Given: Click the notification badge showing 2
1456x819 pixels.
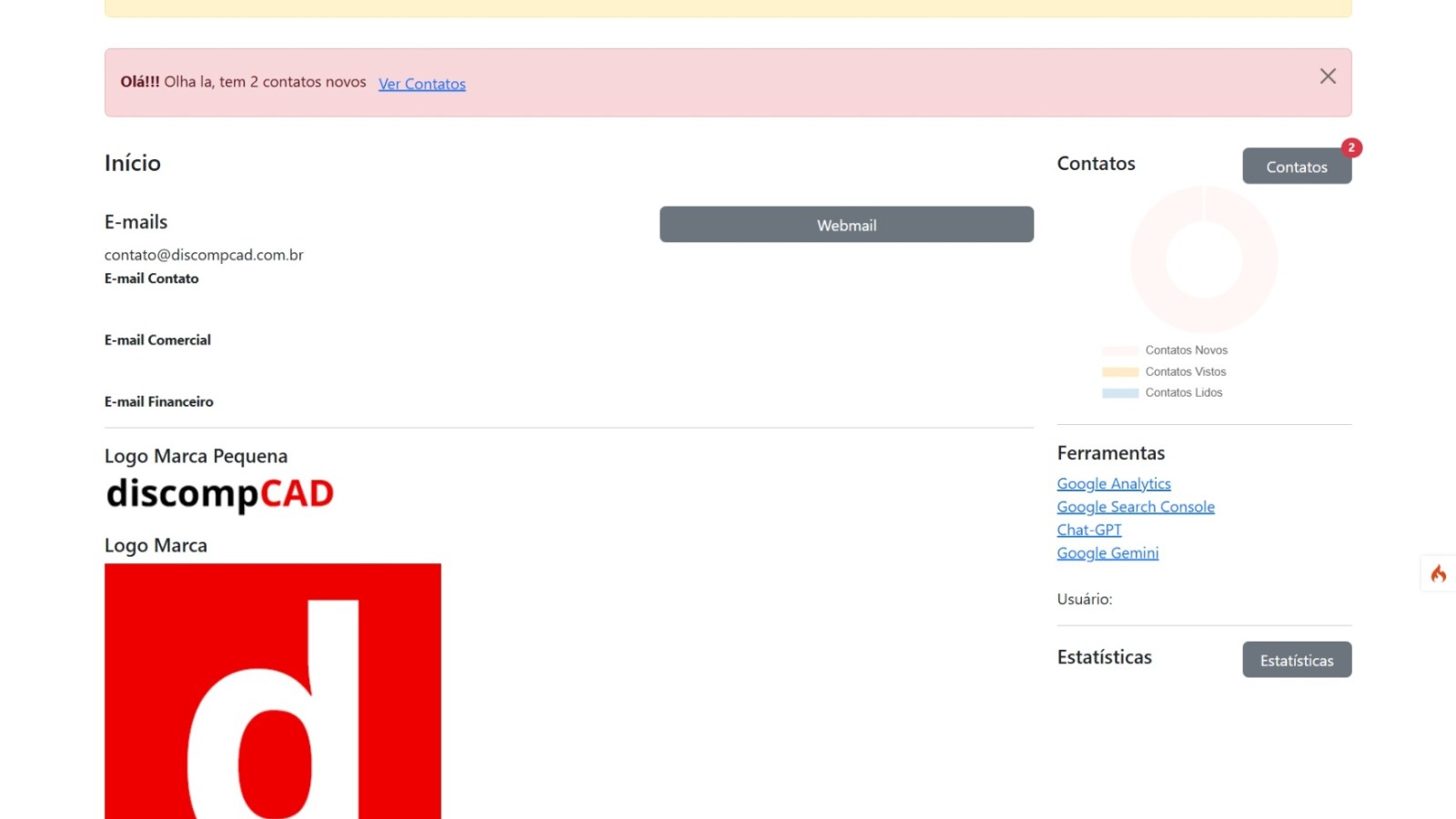Looking at the screenshot, I should coord(1352,147).
